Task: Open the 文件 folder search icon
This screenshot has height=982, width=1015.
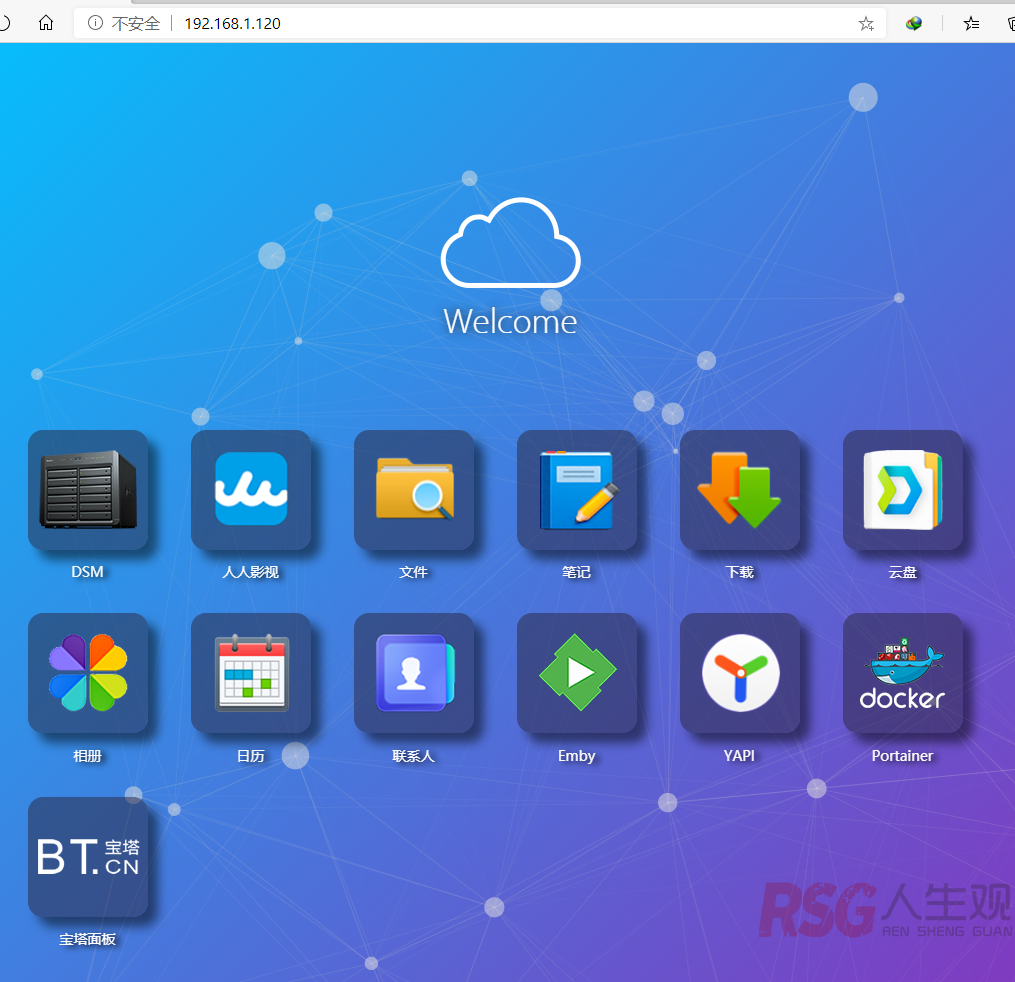Action: pyautogui.click(x=414, y=490)
